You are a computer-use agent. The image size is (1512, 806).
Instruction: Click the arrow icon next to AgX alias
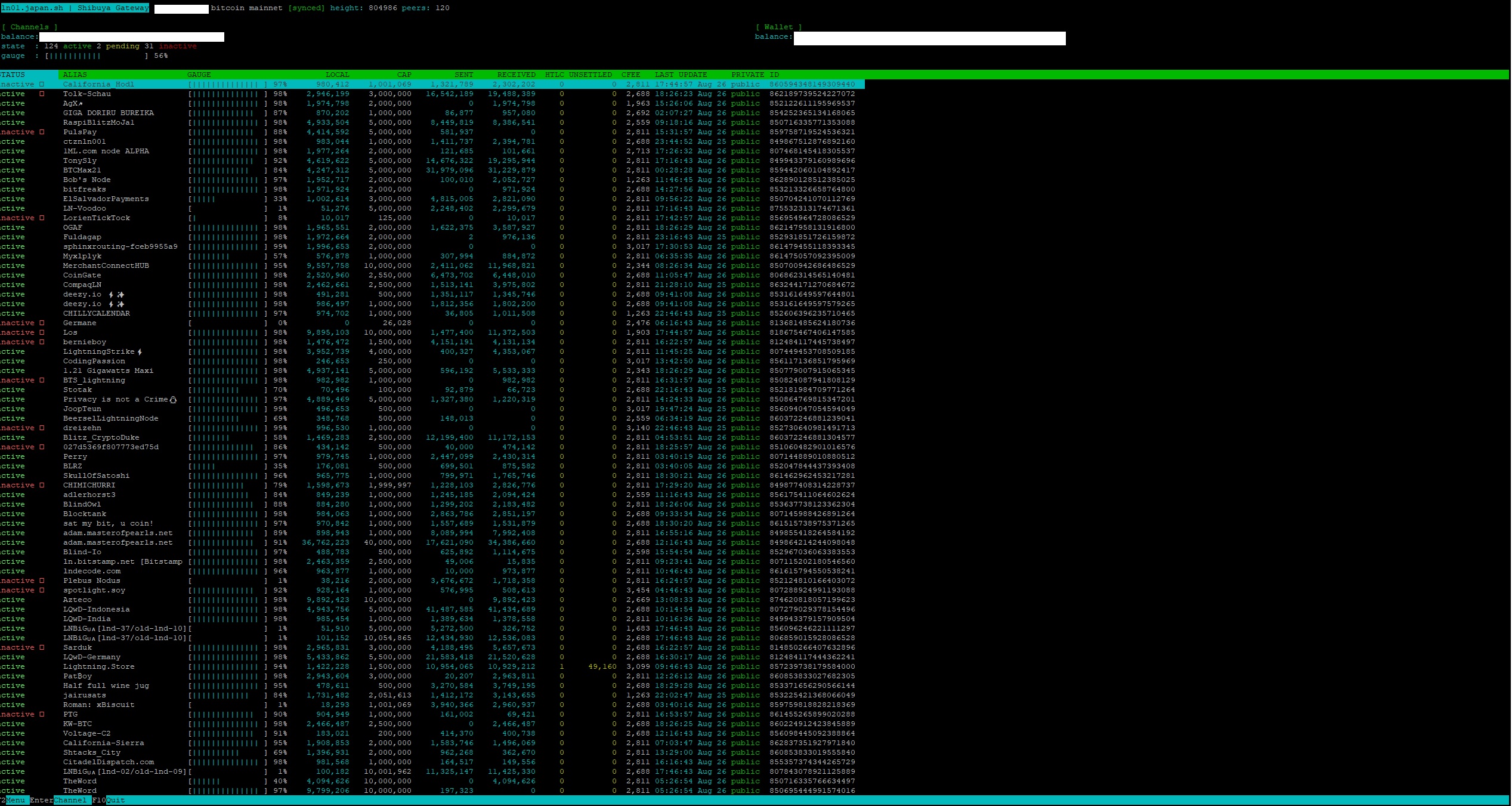[81, 104]
